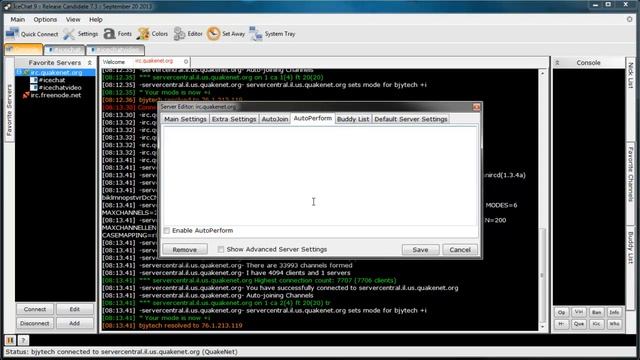Screen dimensions: 640x360
Task: Click the chat scrollbar down arrow
Action: [x=542, y=327]
